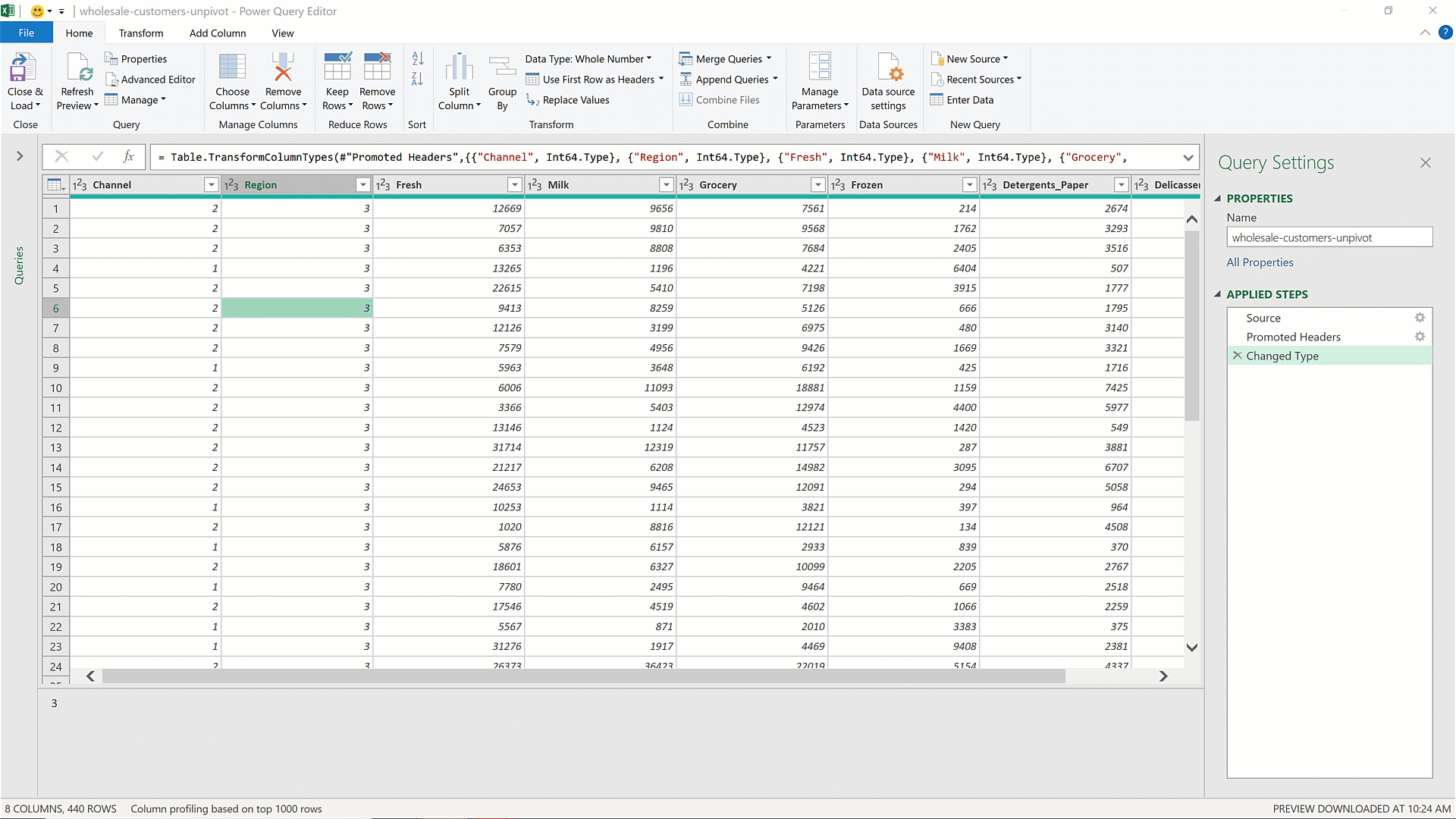Click the Enter Data icon
This screenshot has height=819, width=1456.
click(937, 100)
